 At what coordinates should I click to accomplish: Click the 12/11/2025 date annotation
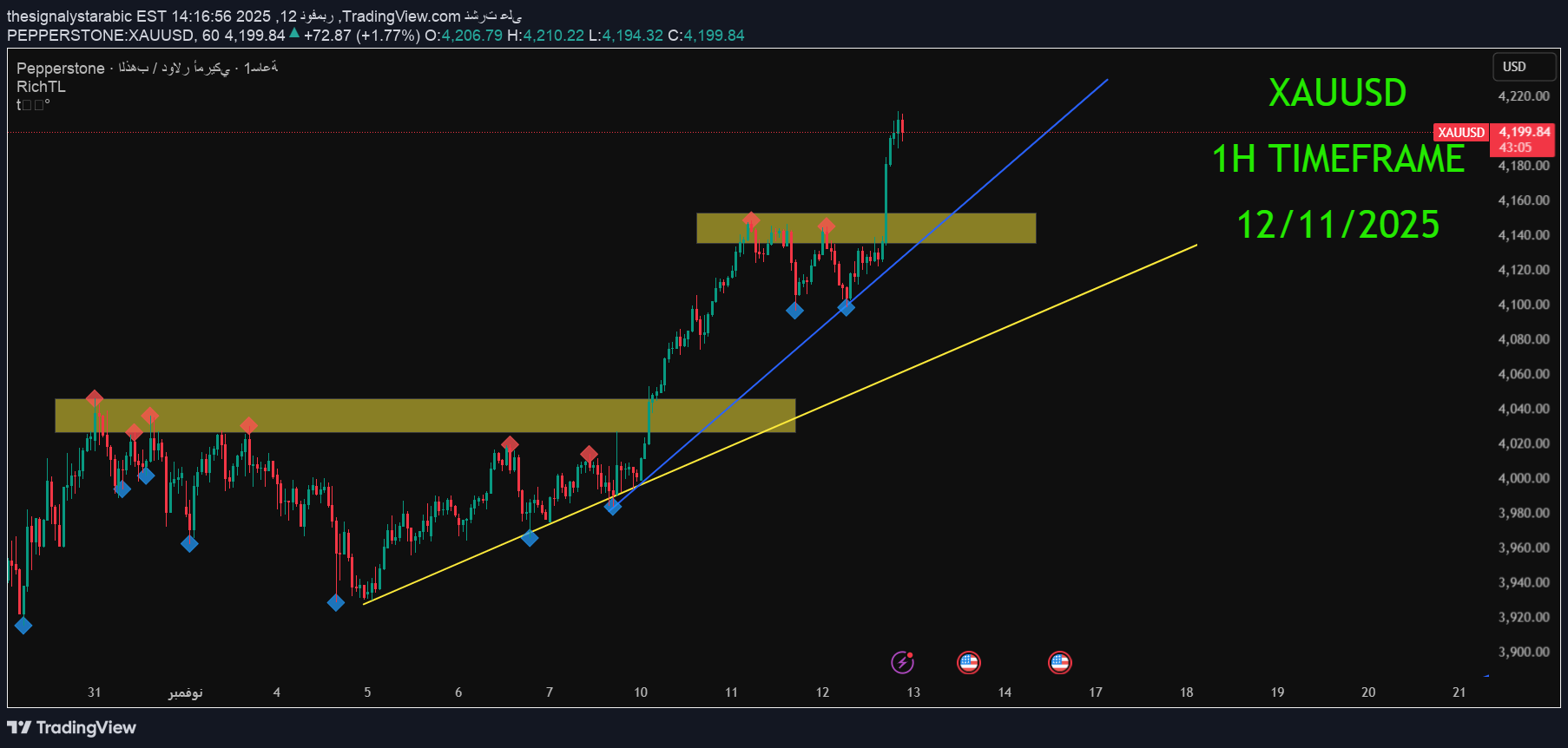(x=1338, y=225)
